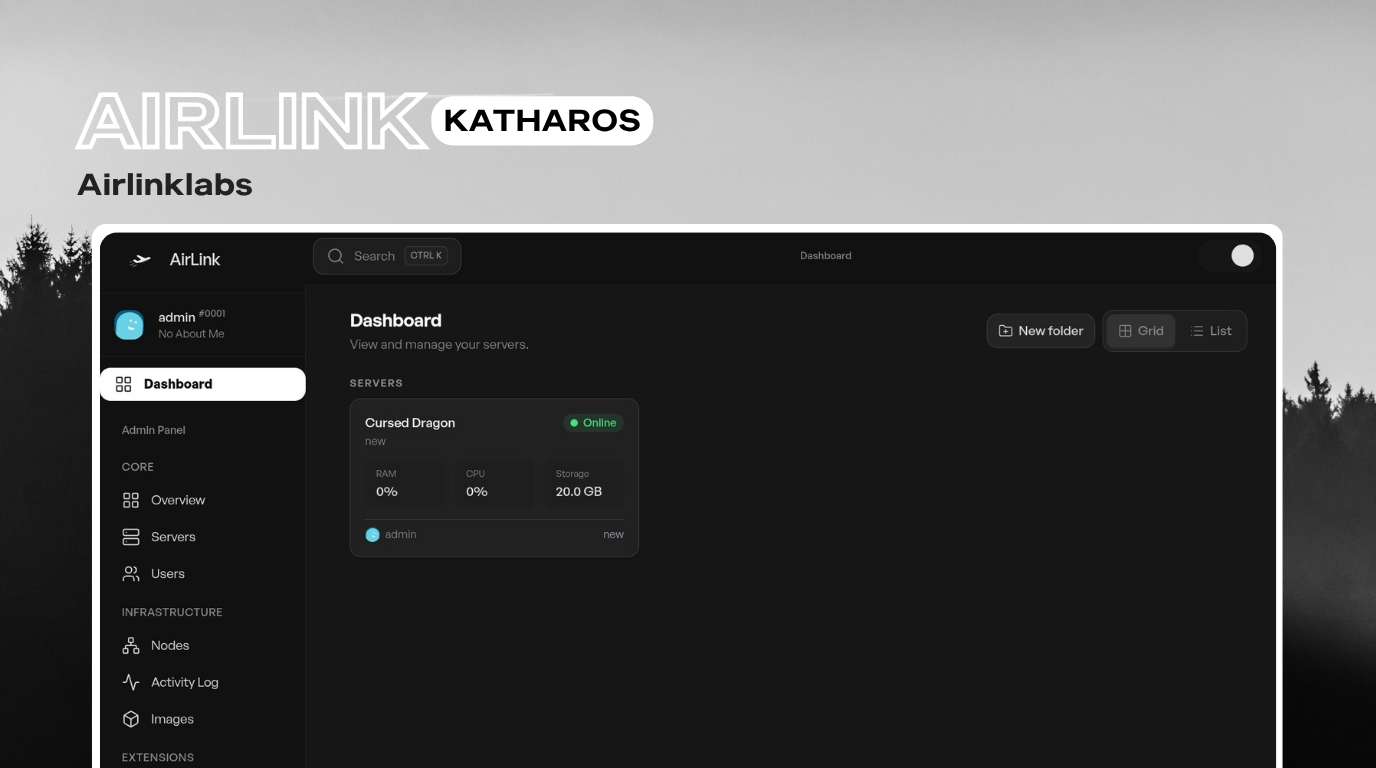The image size is (1376, 768).
Task: Click the Dashboard breadcrumb in top bar
Action: [826, 256]
